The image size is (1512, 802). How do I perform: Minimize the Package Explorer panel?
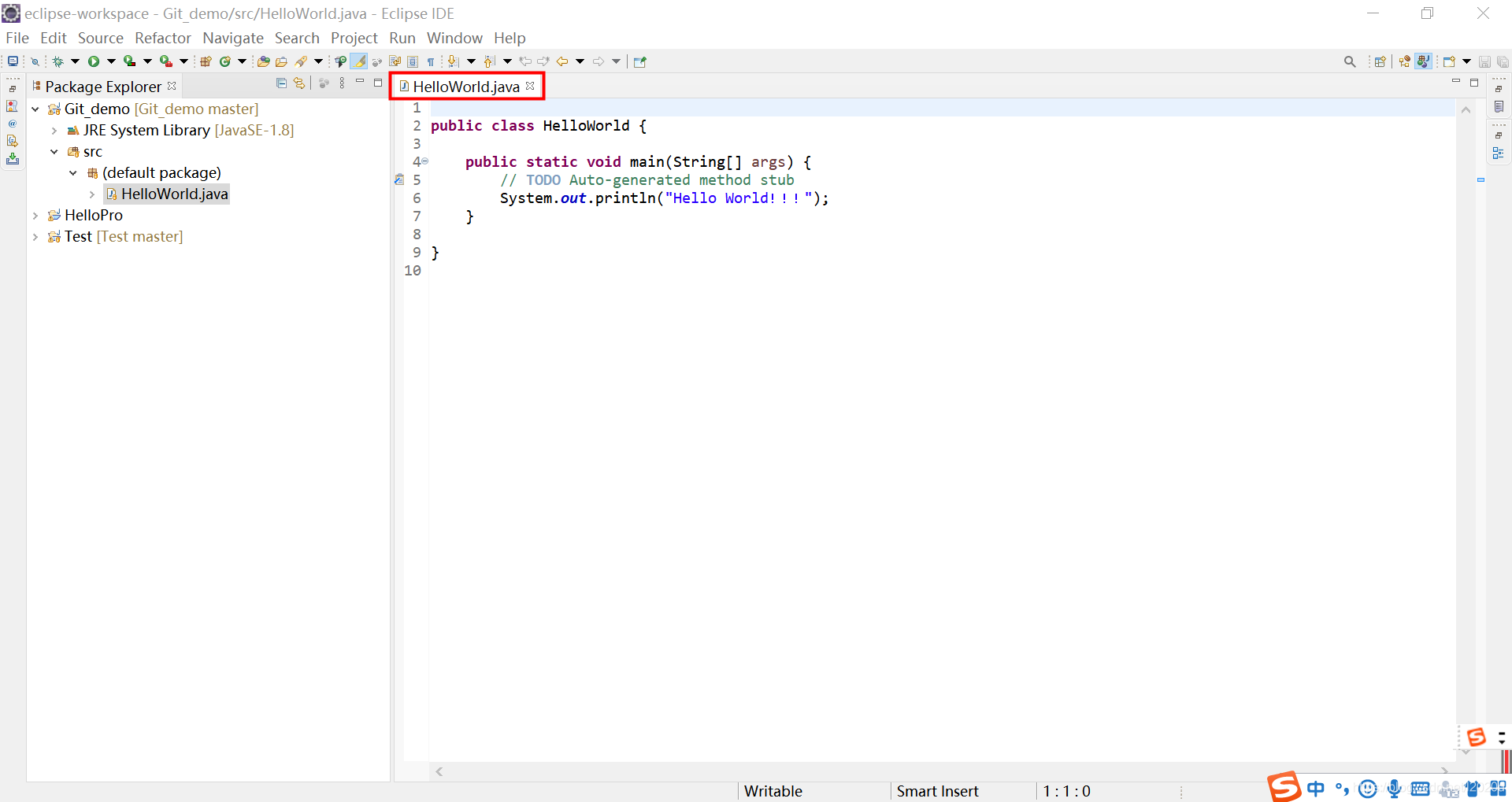pyautogui.click(x=360, y=81)
